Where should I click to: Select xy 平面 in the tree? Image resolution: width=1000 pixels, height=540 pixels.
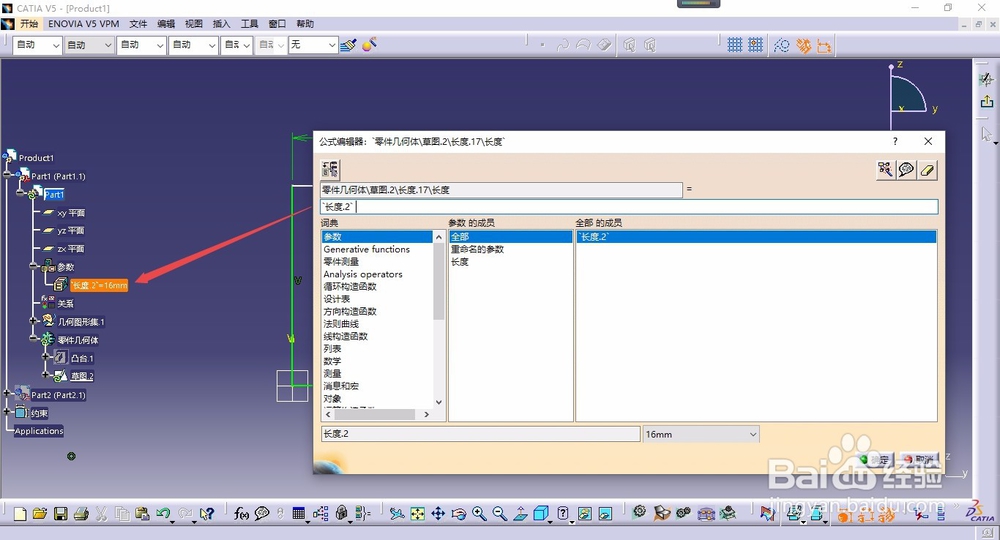point(71,213)
